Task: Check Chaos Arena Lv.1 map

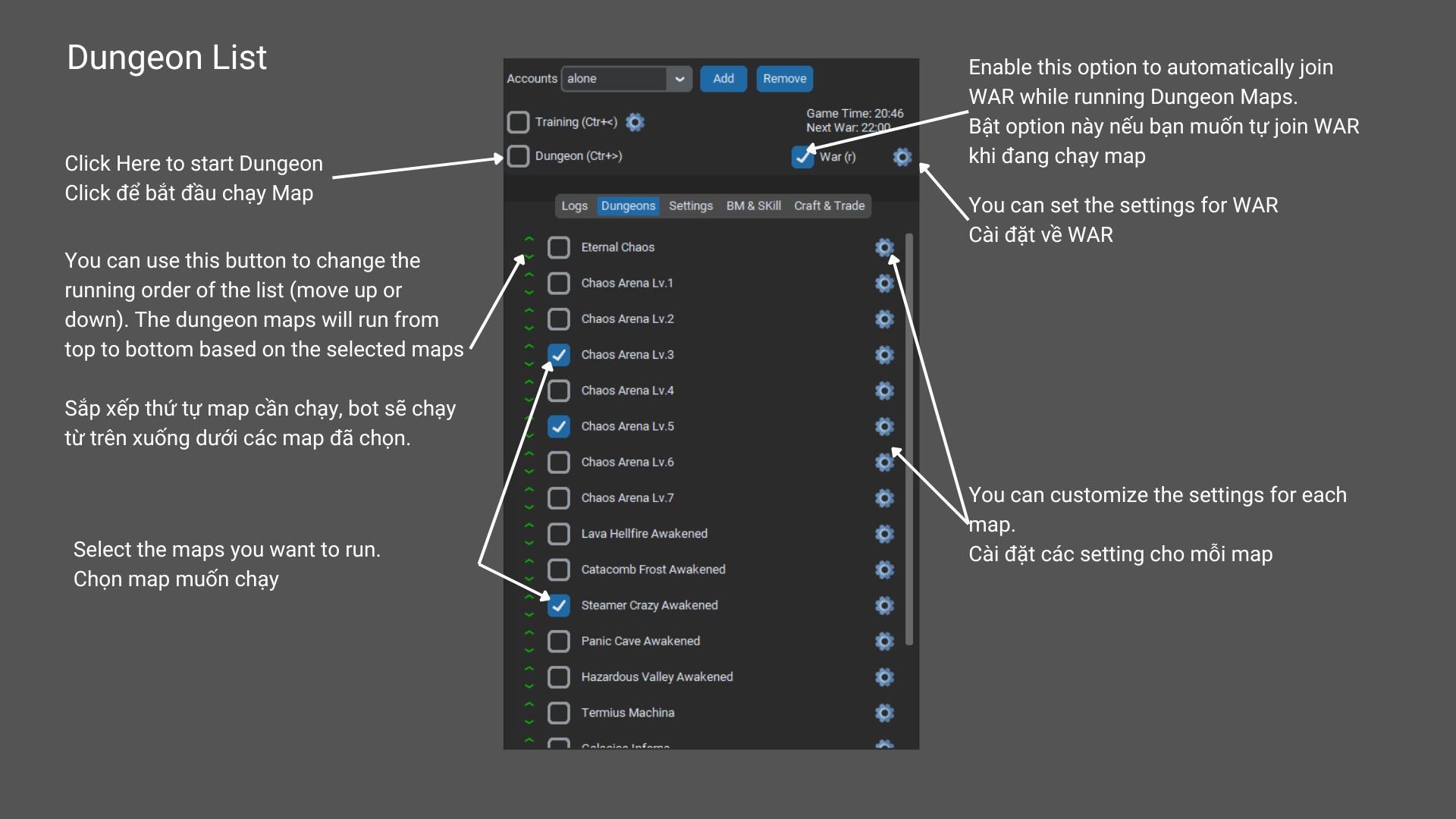Action: [559, 283]
